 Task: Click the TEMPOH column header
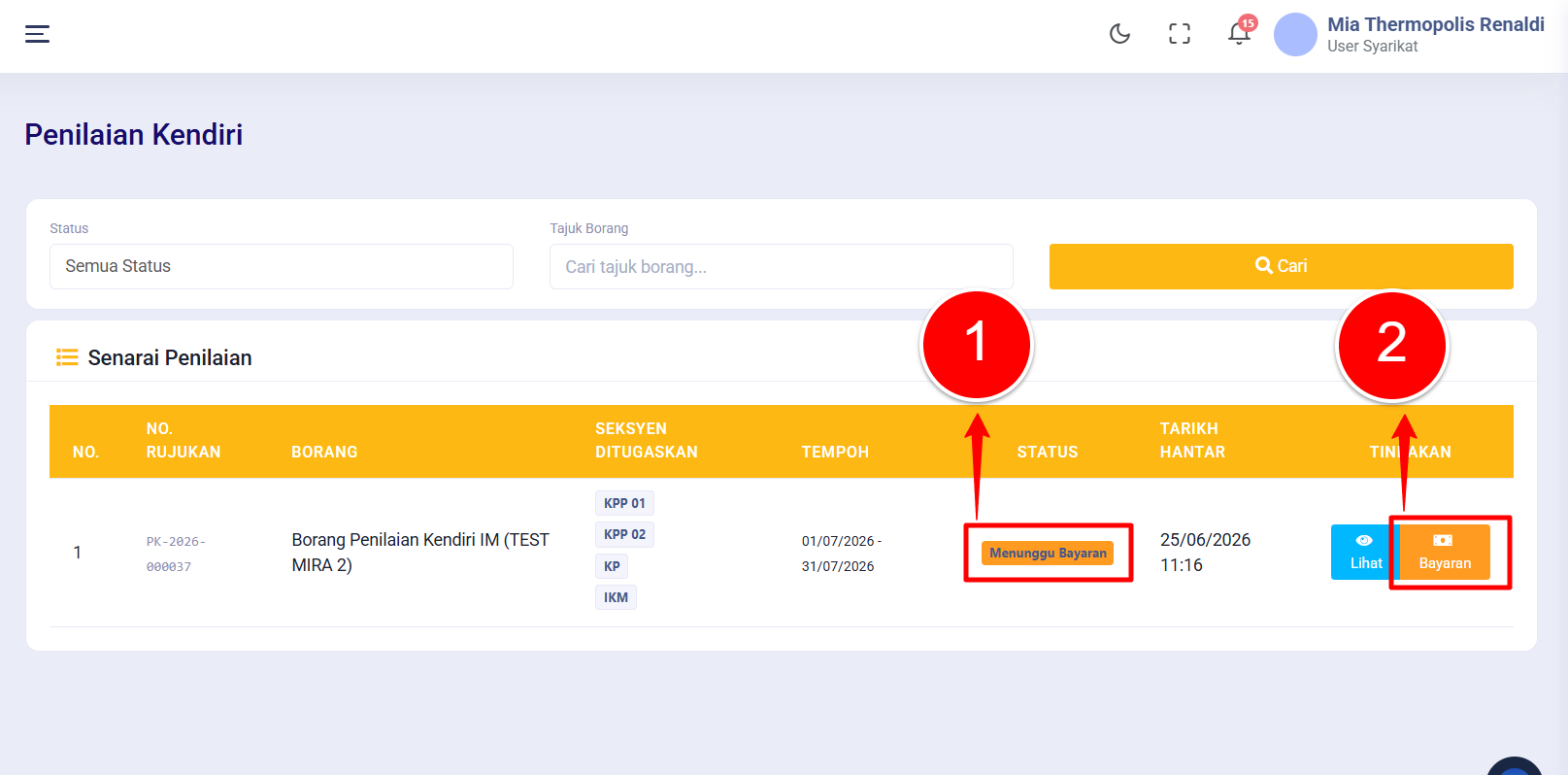pos(835,452)
